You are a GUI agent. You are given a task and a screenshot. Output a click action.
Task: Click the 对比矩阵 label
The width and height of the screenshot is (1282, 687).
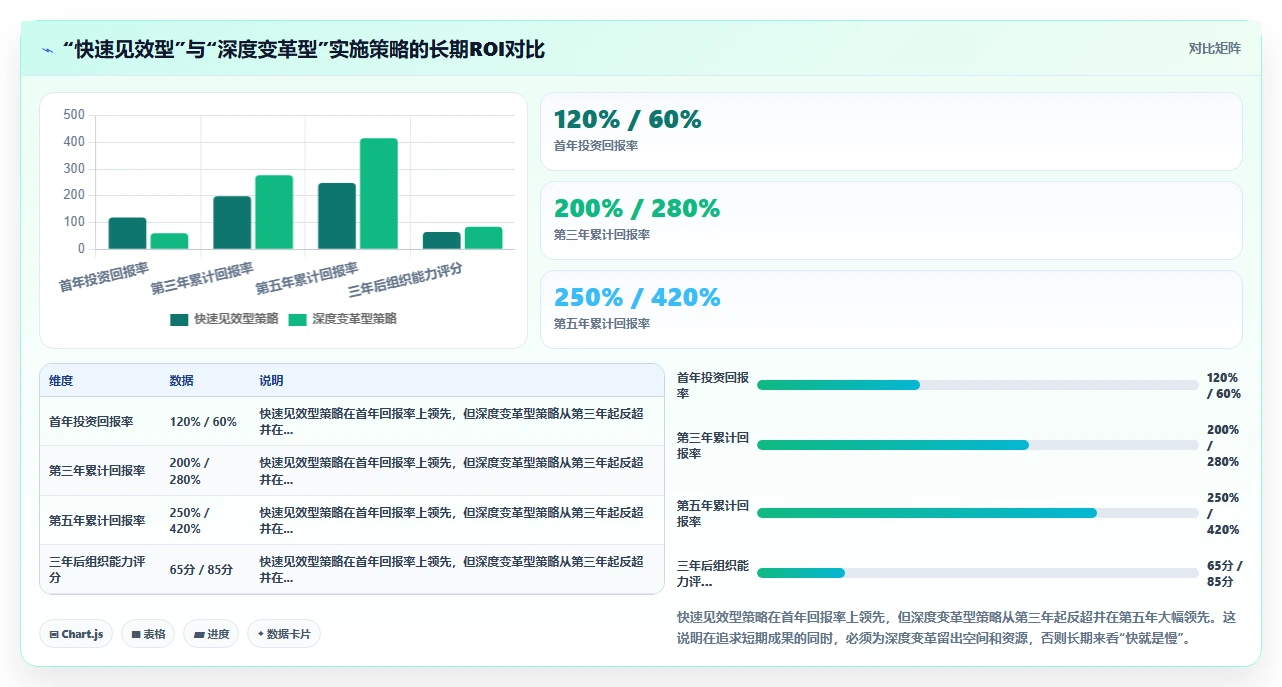coord(1214,48)
